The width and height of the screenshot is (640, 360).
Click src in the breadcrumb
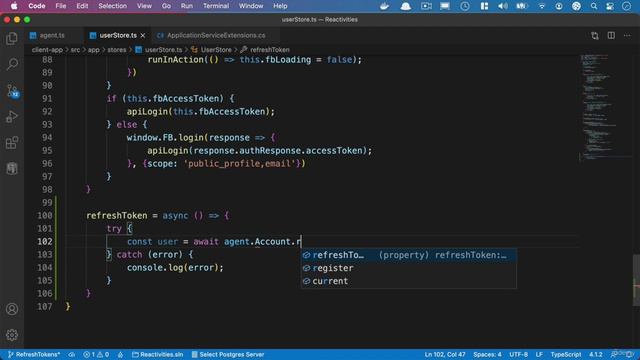click(75, 50)
